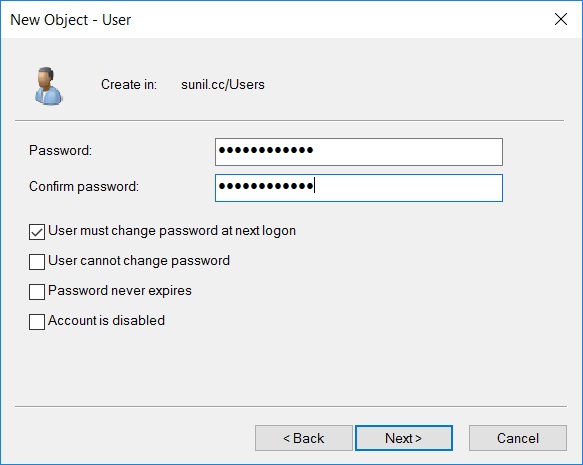
Task: Click the 'User must change password at next logon' text
Action: [172, 231]
